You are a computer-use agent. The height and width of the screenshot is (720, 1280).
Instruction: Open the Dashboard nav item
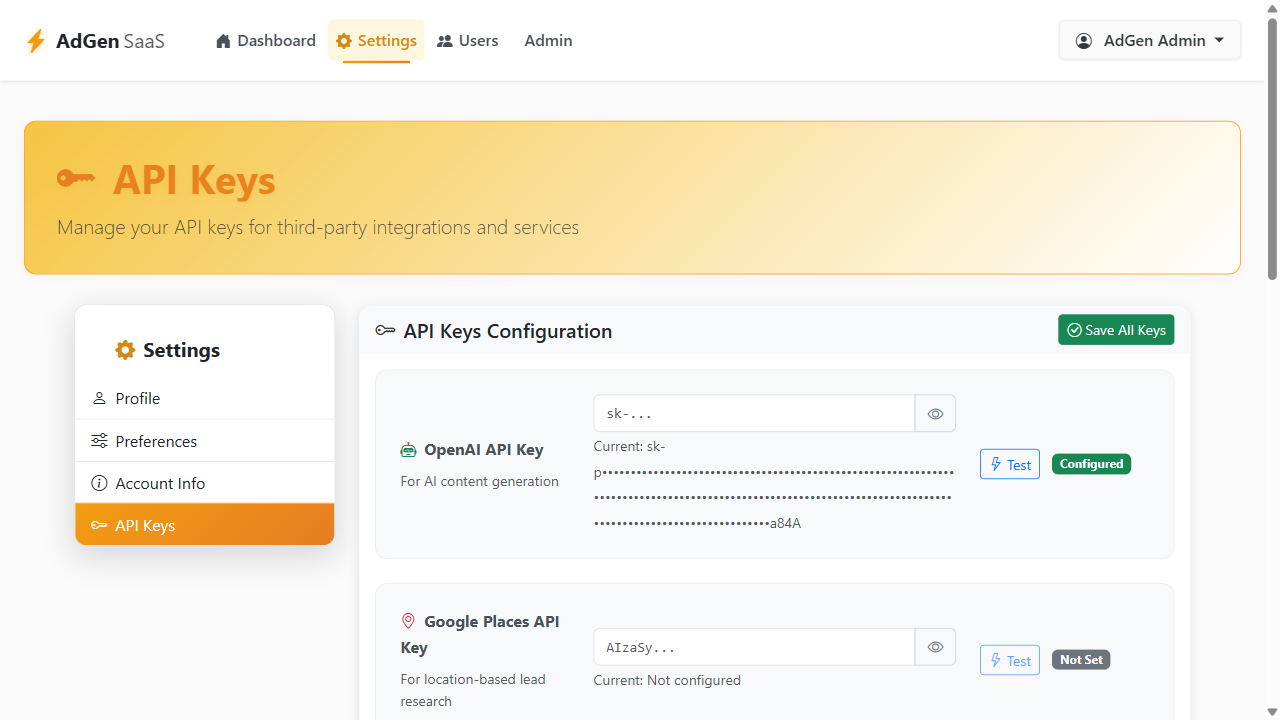coord(266,41)
